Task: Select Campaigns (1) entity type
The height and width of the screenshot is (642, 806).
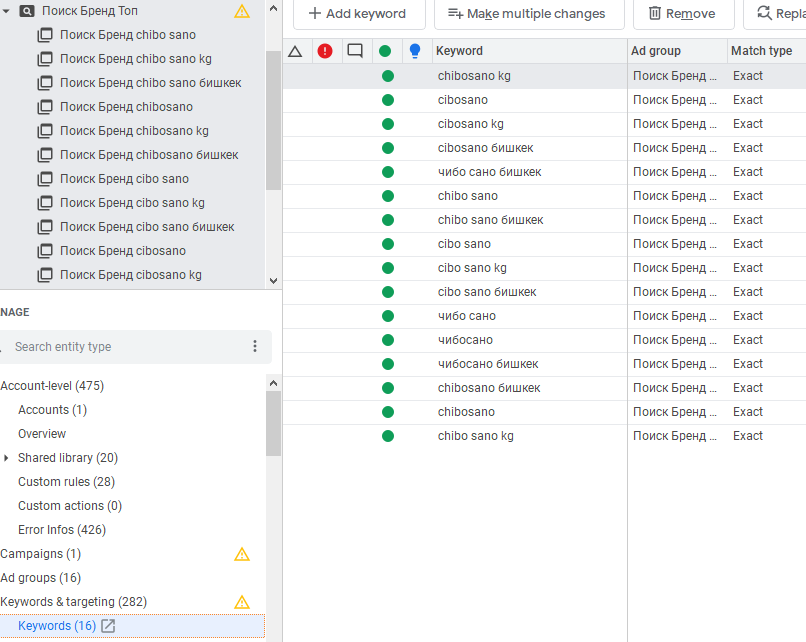Action: pos(41,554)
